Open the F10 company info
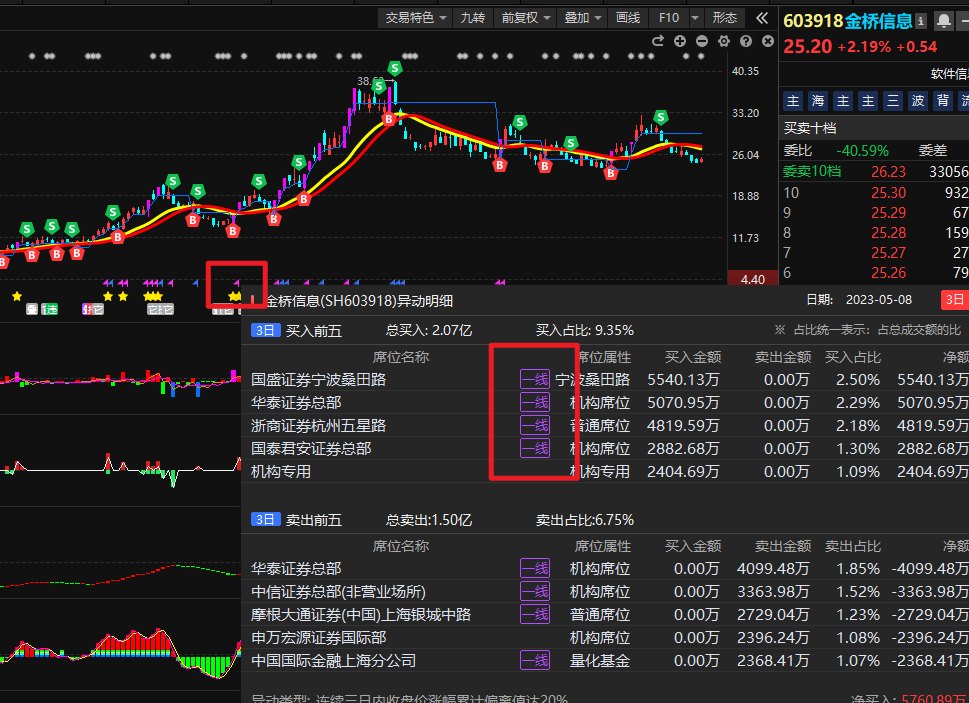 669,18
